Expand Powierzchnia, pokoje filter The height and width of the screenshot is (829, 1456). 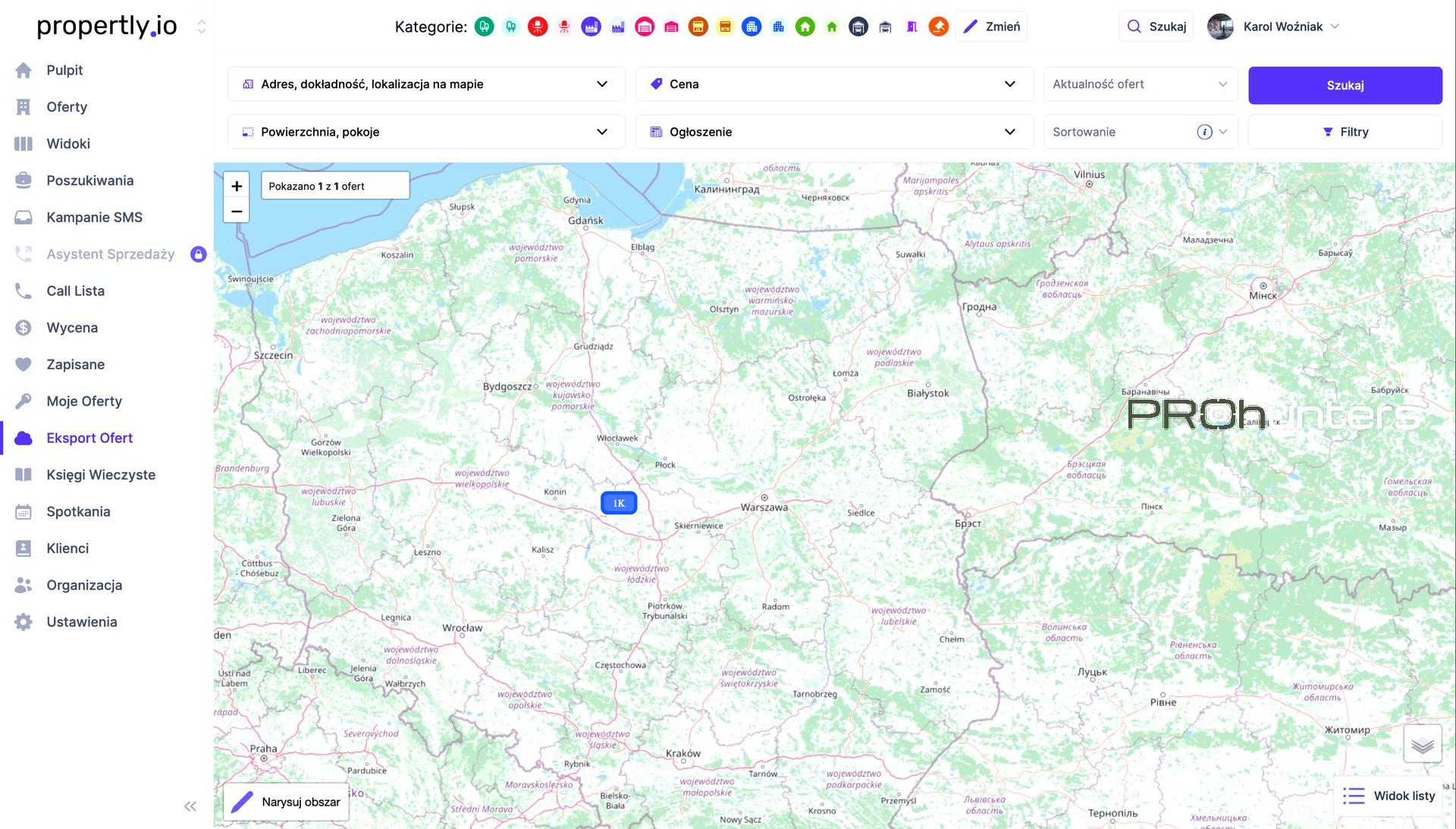coord(426,132)
